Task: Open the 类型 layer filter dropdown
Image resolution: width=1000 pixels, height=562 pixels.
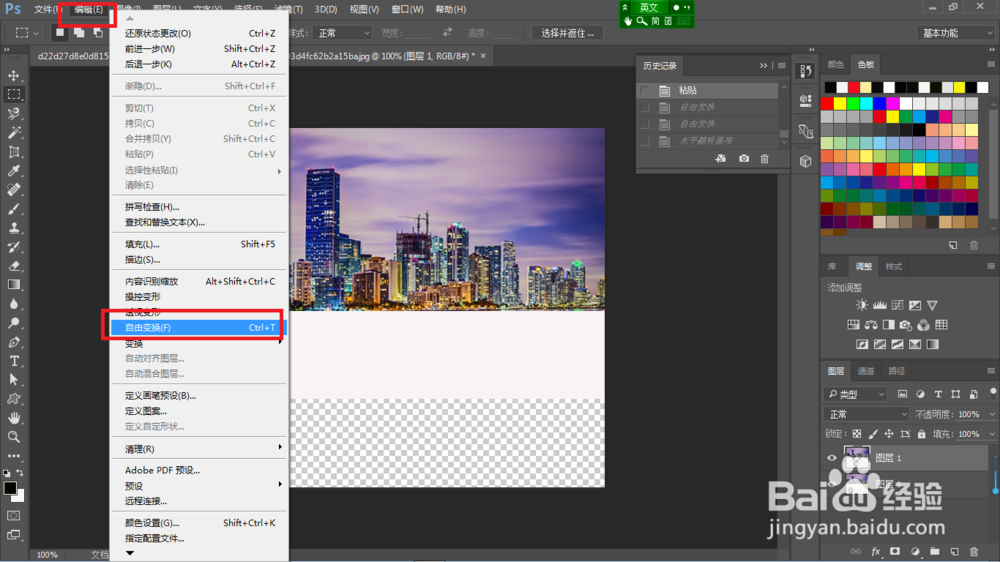Action: pos(855,394)
